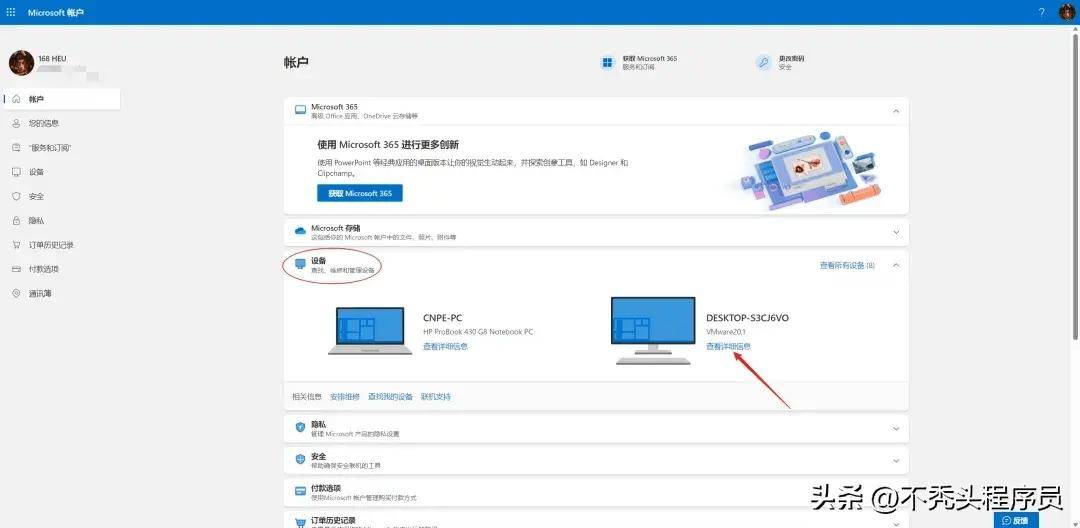This screenshot has width=1080, height=528.
Task: Expand the 安全 section chevron
Action: 895,460
